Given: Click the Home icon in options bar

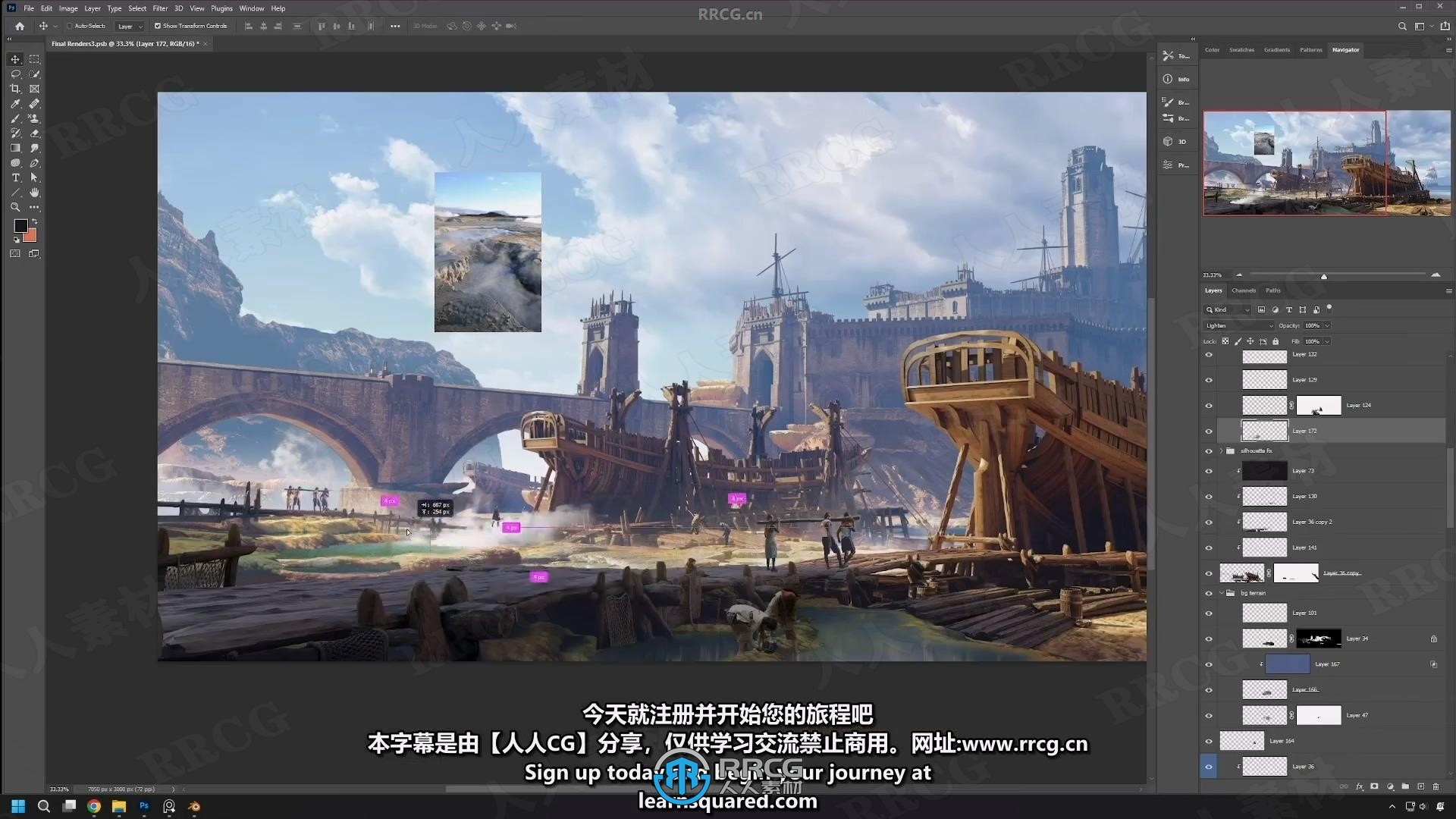Looking at the screenshot, I should click(x=20, y=26).
